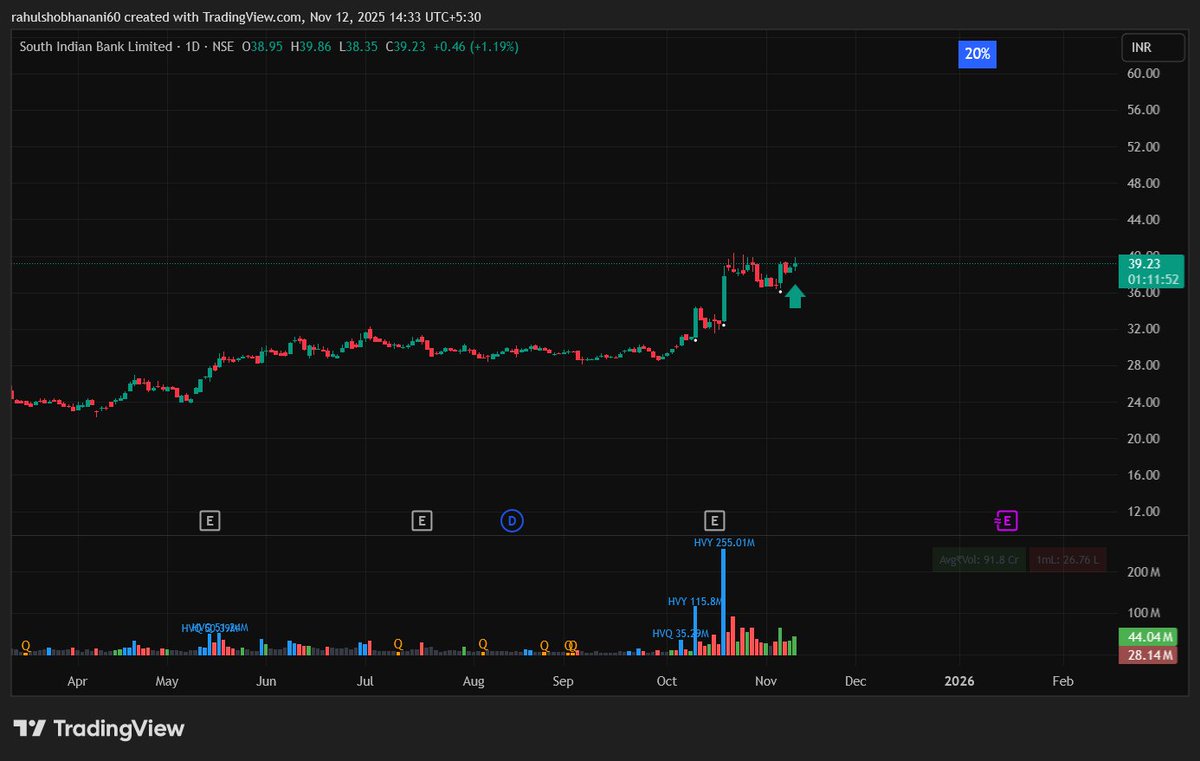Click the close value C39.23

[x=407, y=47]
